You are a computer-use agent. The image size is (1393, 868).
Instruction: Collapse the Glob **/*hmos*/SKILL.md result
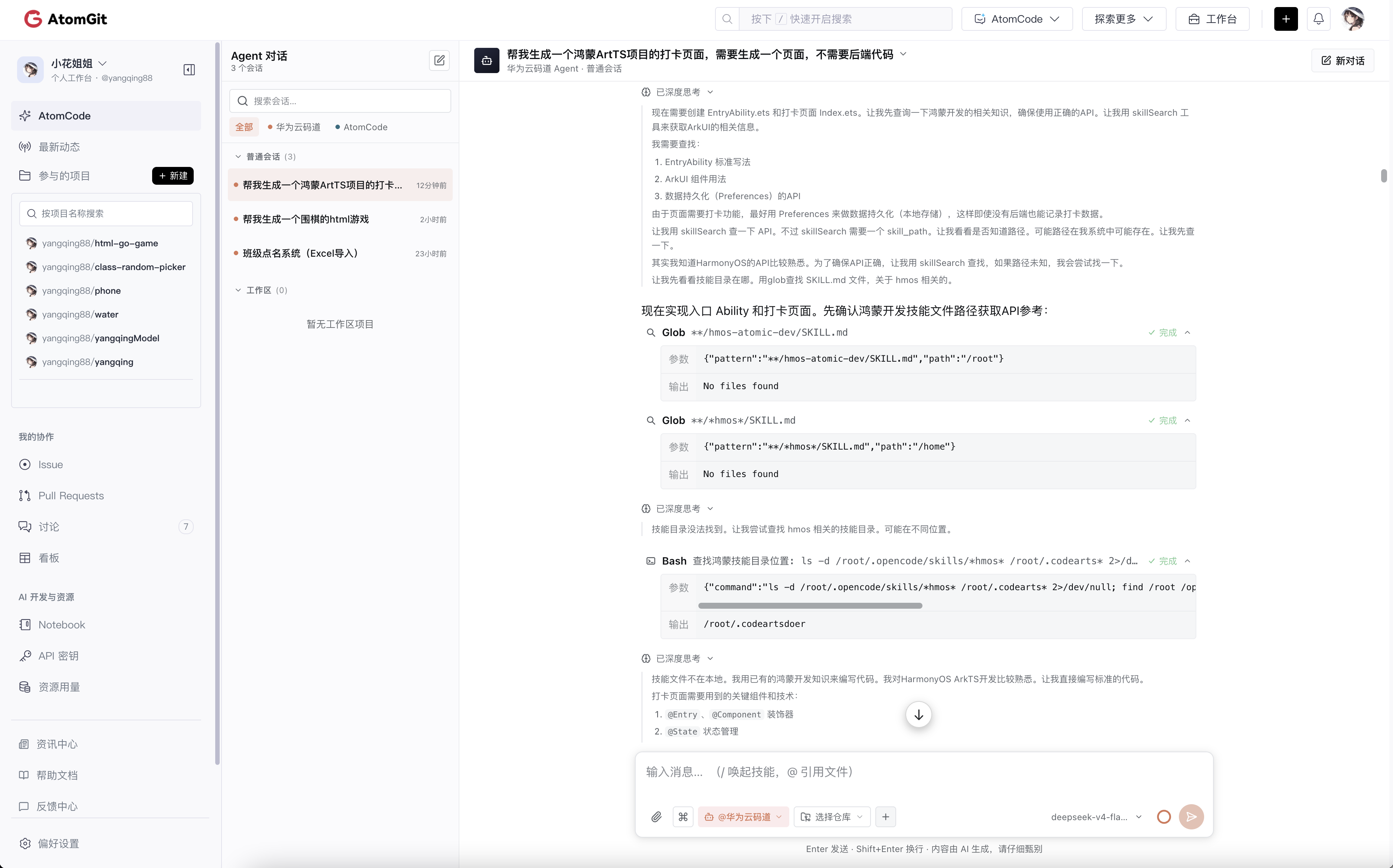pyautogui.click(x=1187, y=420)
